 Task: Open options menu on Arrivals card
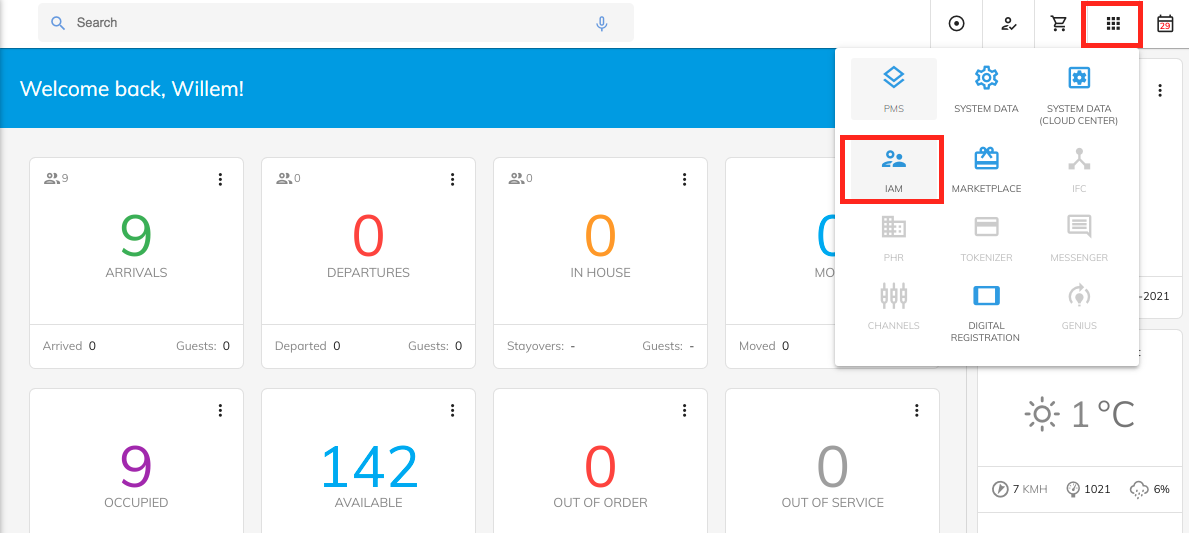[221, 179]
